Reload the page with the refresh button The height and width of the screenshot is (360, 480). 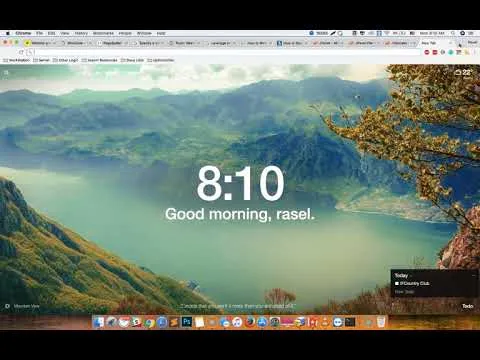tap(21, 52)
